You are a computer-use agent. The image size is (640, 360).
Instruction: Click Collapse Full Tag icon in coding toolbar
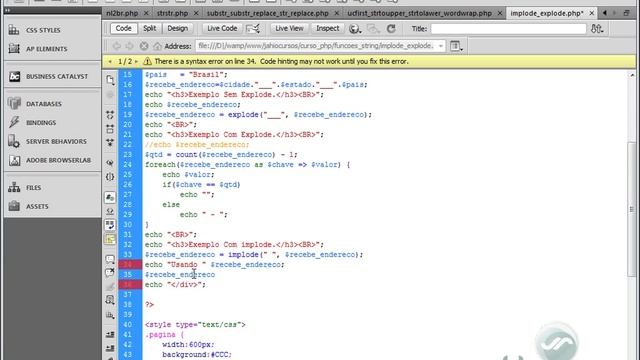110,115
